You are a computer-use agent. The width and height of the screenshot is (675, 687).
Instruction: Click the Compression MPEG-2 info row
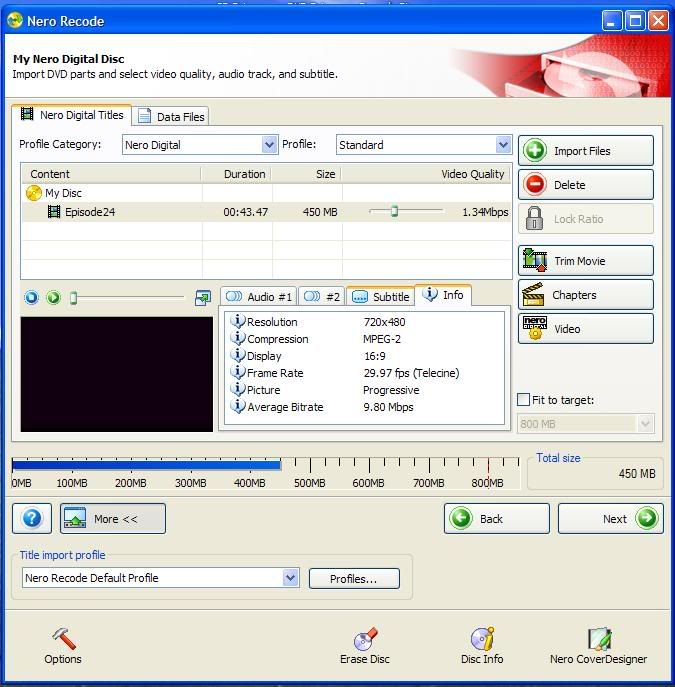tap(315, 339)
